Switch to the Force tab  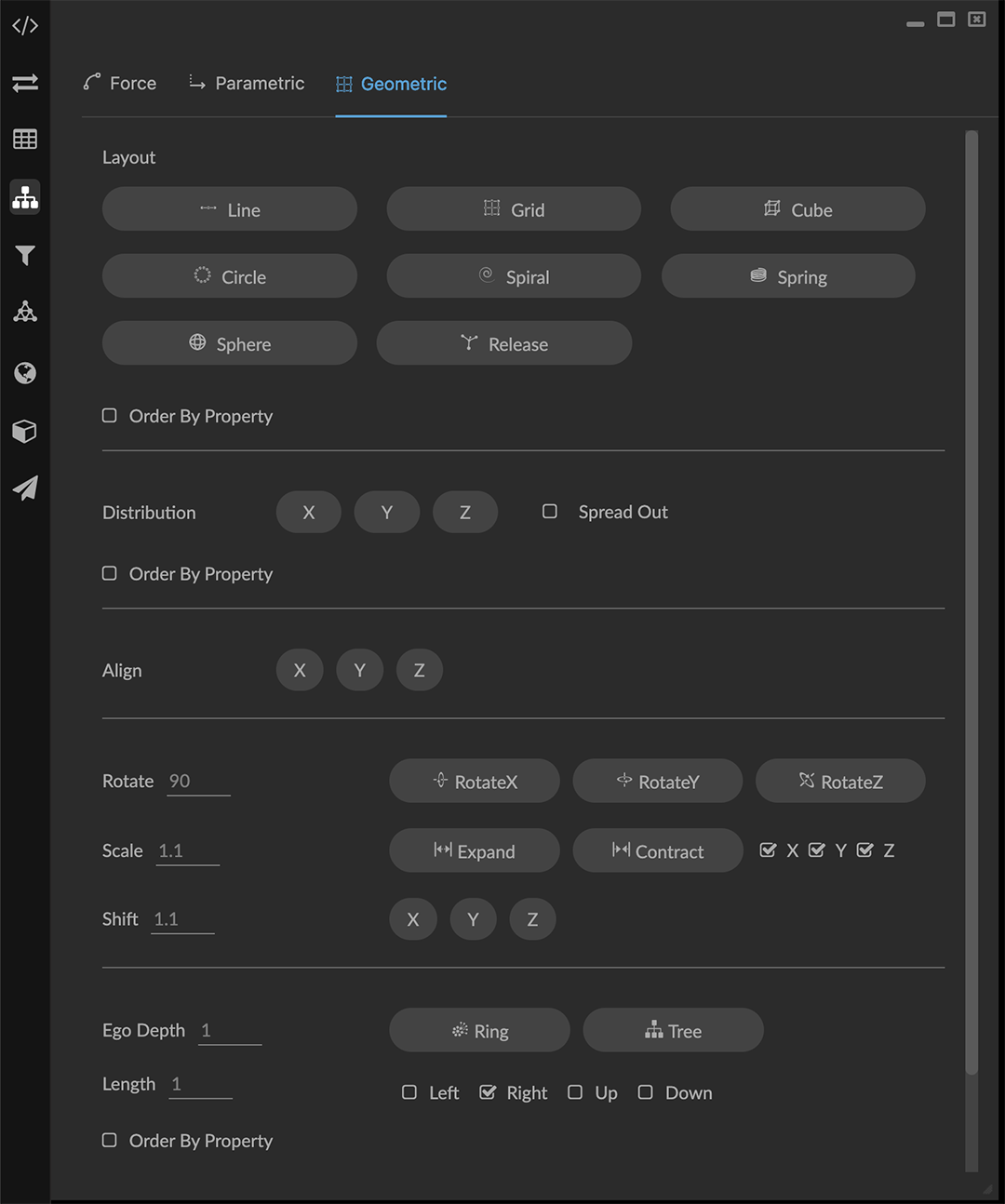point(120,84)
